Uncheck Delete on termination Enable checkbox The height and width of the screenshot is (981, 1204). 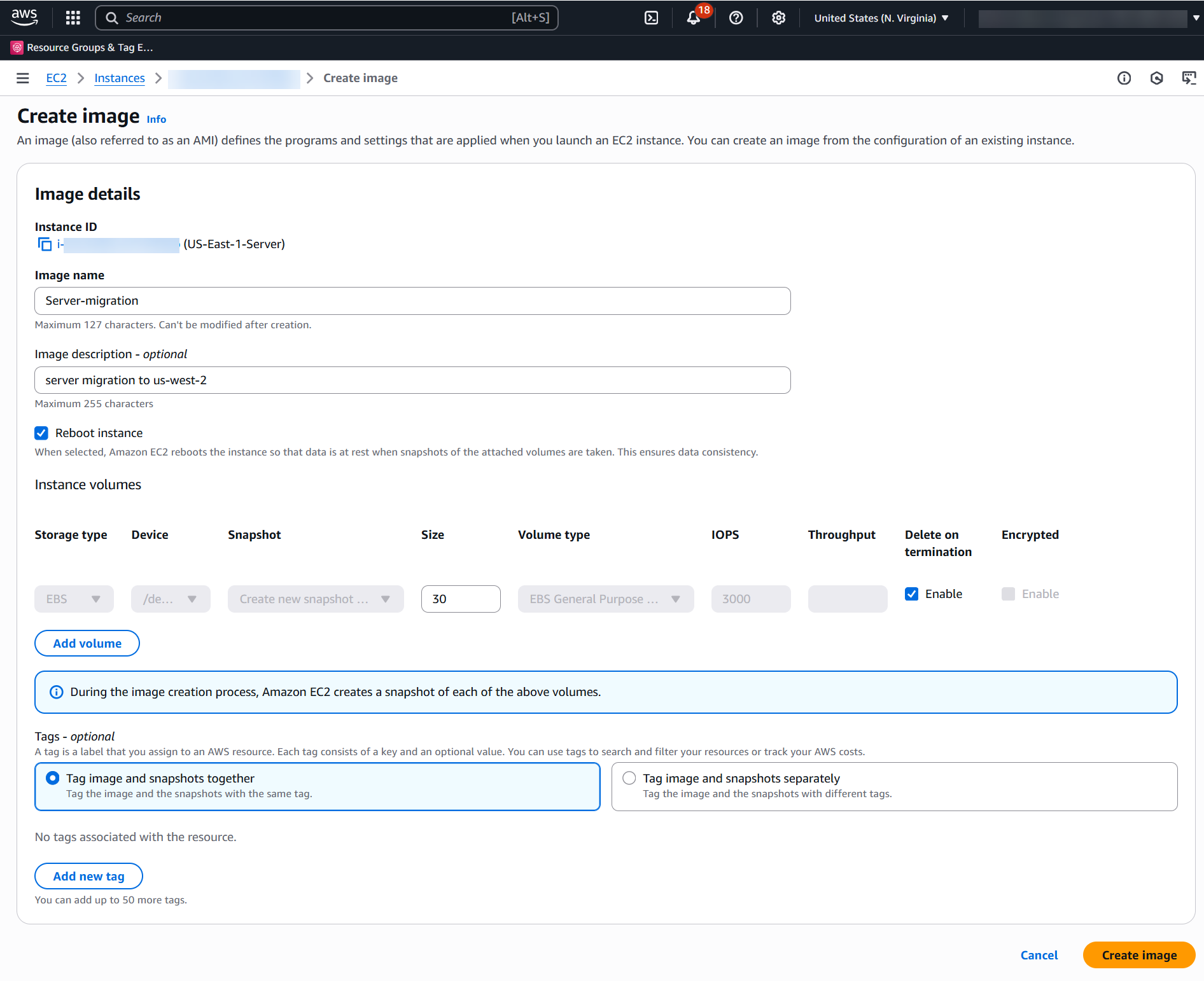pyautogui.click(x=912, y=594)
